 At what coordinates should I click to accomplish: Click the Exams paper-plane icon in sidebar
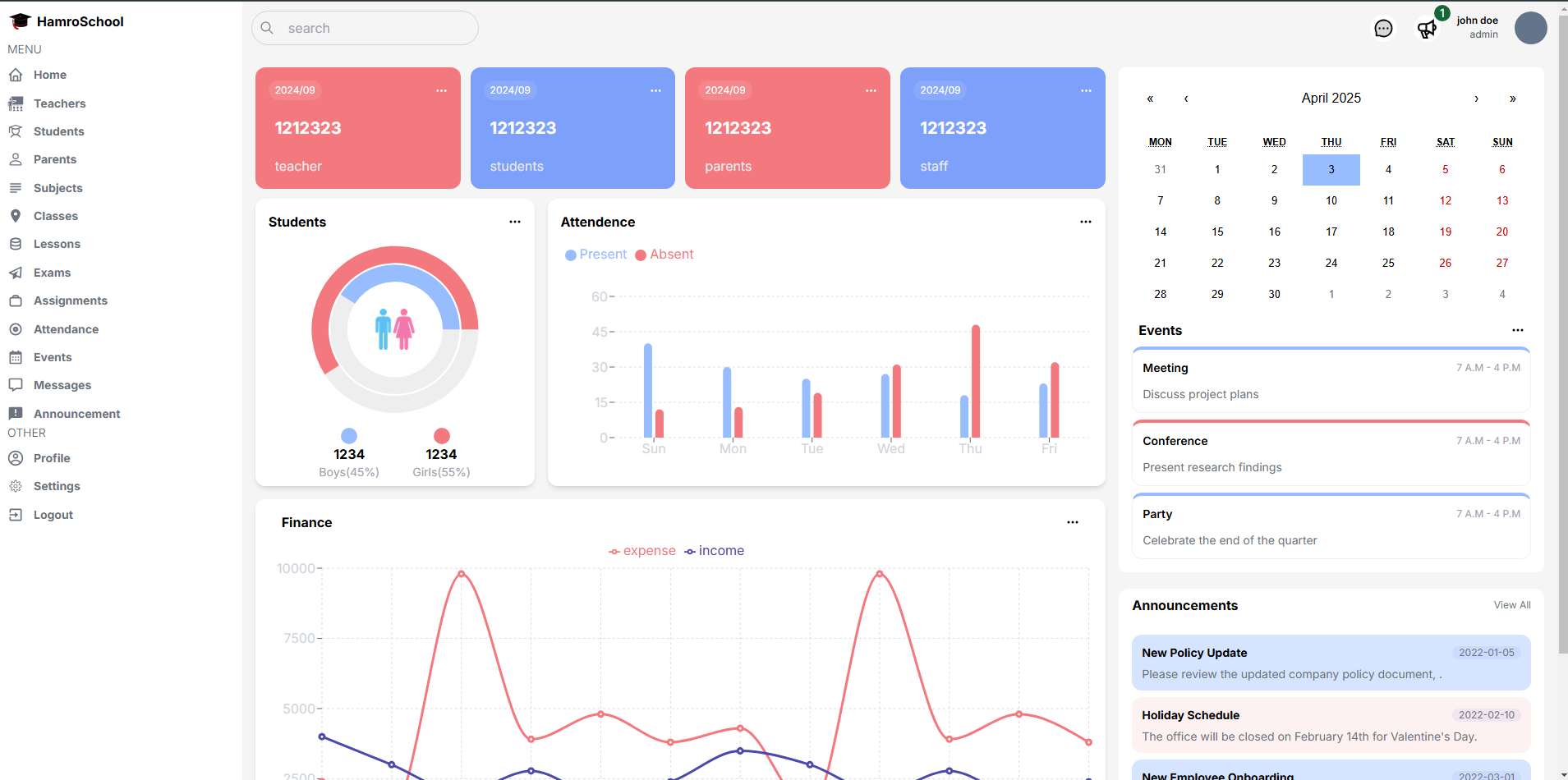pos(16,273)
